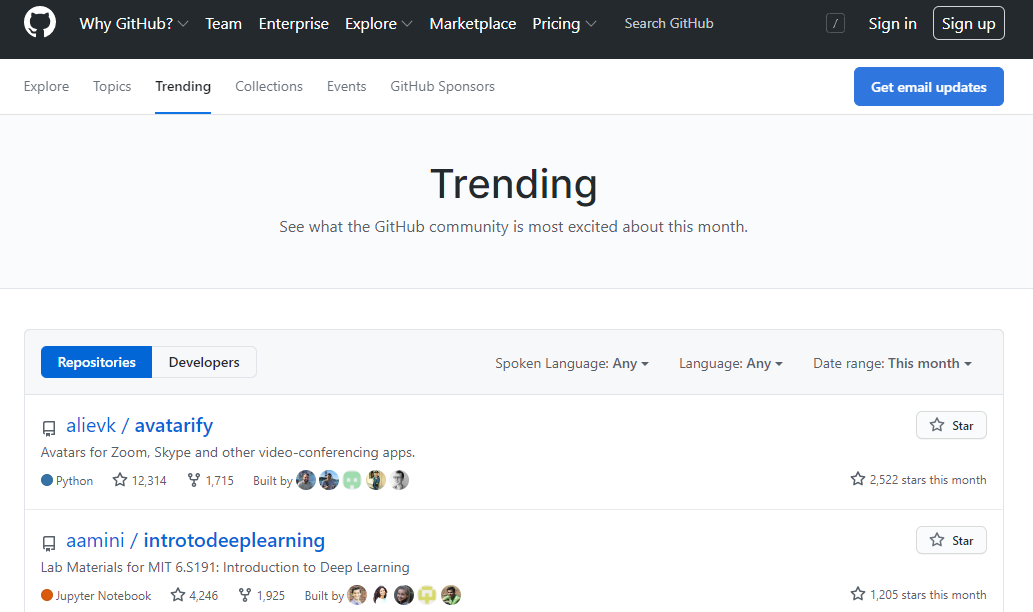
Task: Open Spoken Language: Any dropdown
Action: coord(572,364)
